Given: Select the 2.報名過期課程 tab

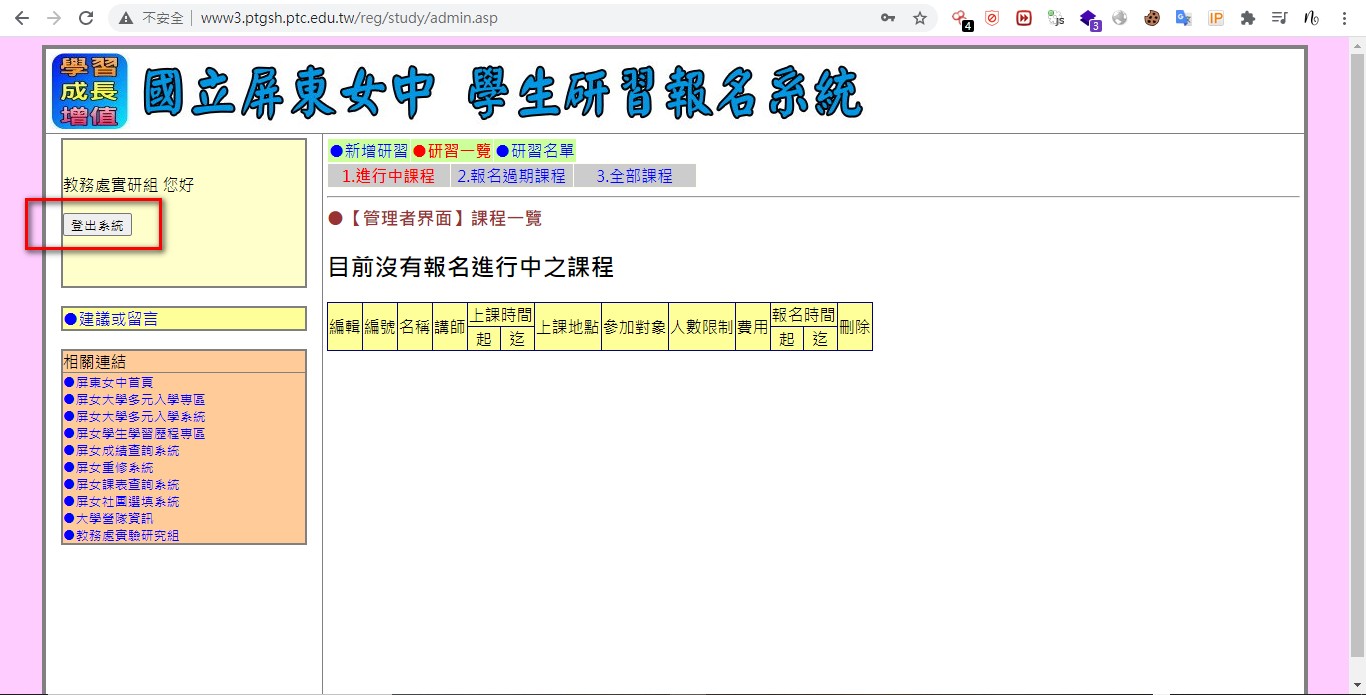Looking at the screenshot, I should point(512,176).
